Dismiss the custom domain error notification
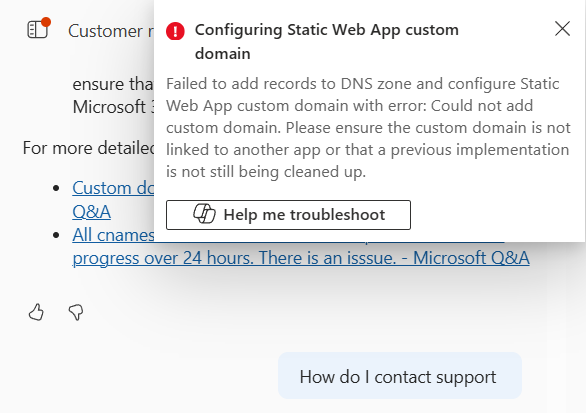The height and width of the screenshot is (413, 586). click(562, 29)
